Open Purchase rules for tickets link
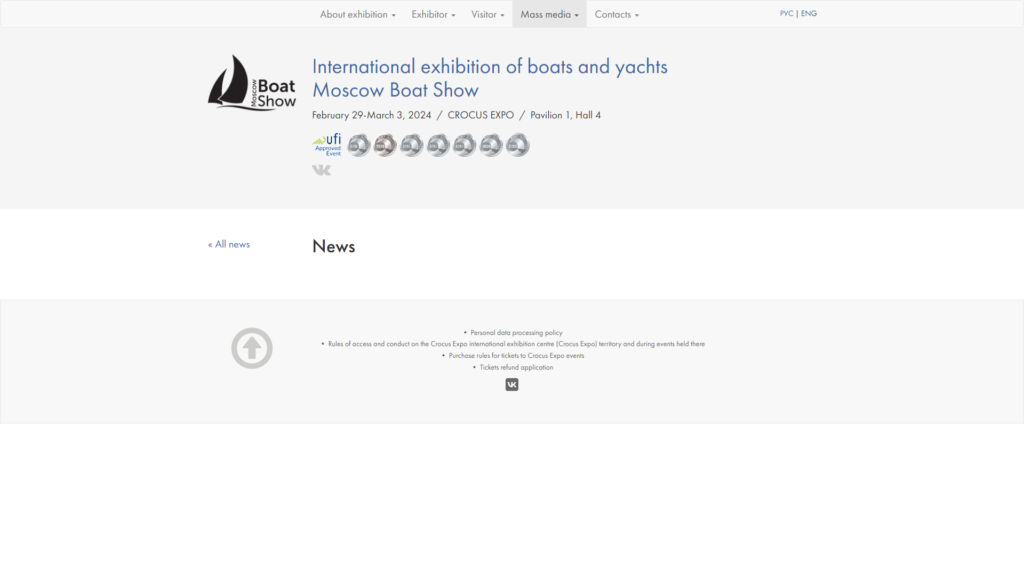Viewport: 1024px width, 576px height. (x=516, y=355)
